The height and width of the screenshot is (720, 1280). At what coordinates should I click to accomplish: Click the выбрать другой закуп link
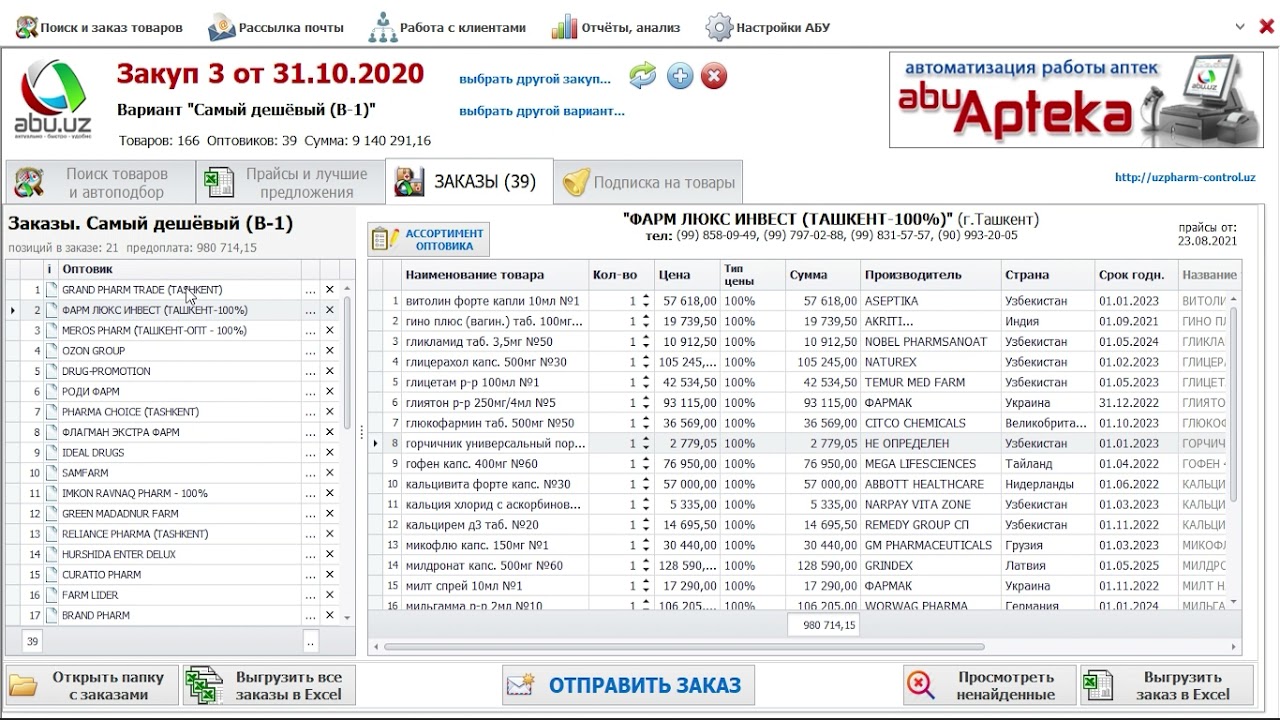(x=535, y=79)
